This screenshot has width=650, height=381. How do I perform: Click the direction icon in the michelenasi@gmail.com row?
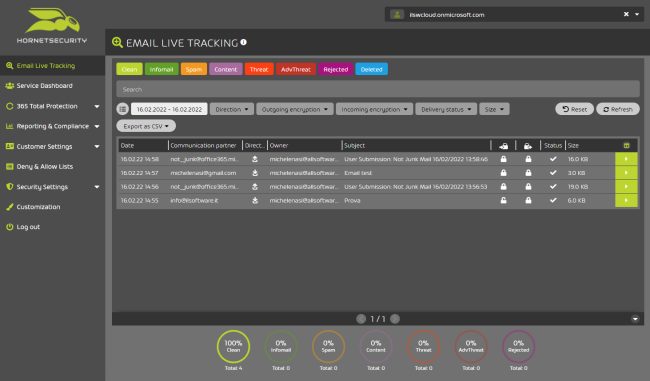coord(255,173)
